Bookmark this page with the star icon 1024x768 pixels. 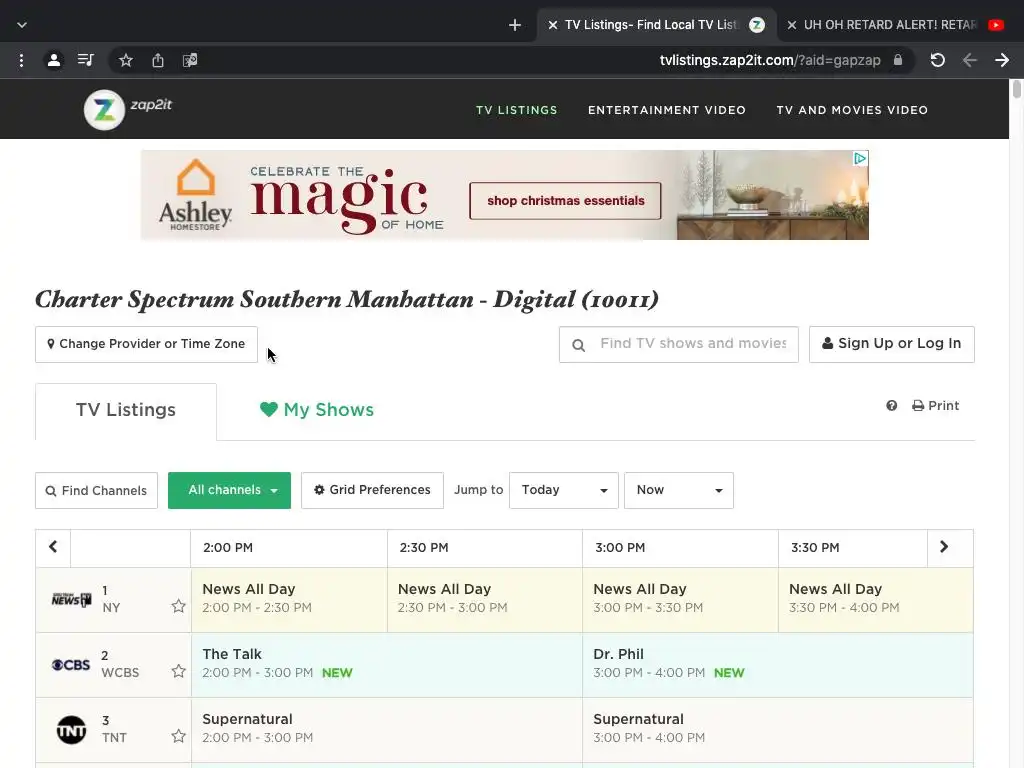click(x=126, y=61)
